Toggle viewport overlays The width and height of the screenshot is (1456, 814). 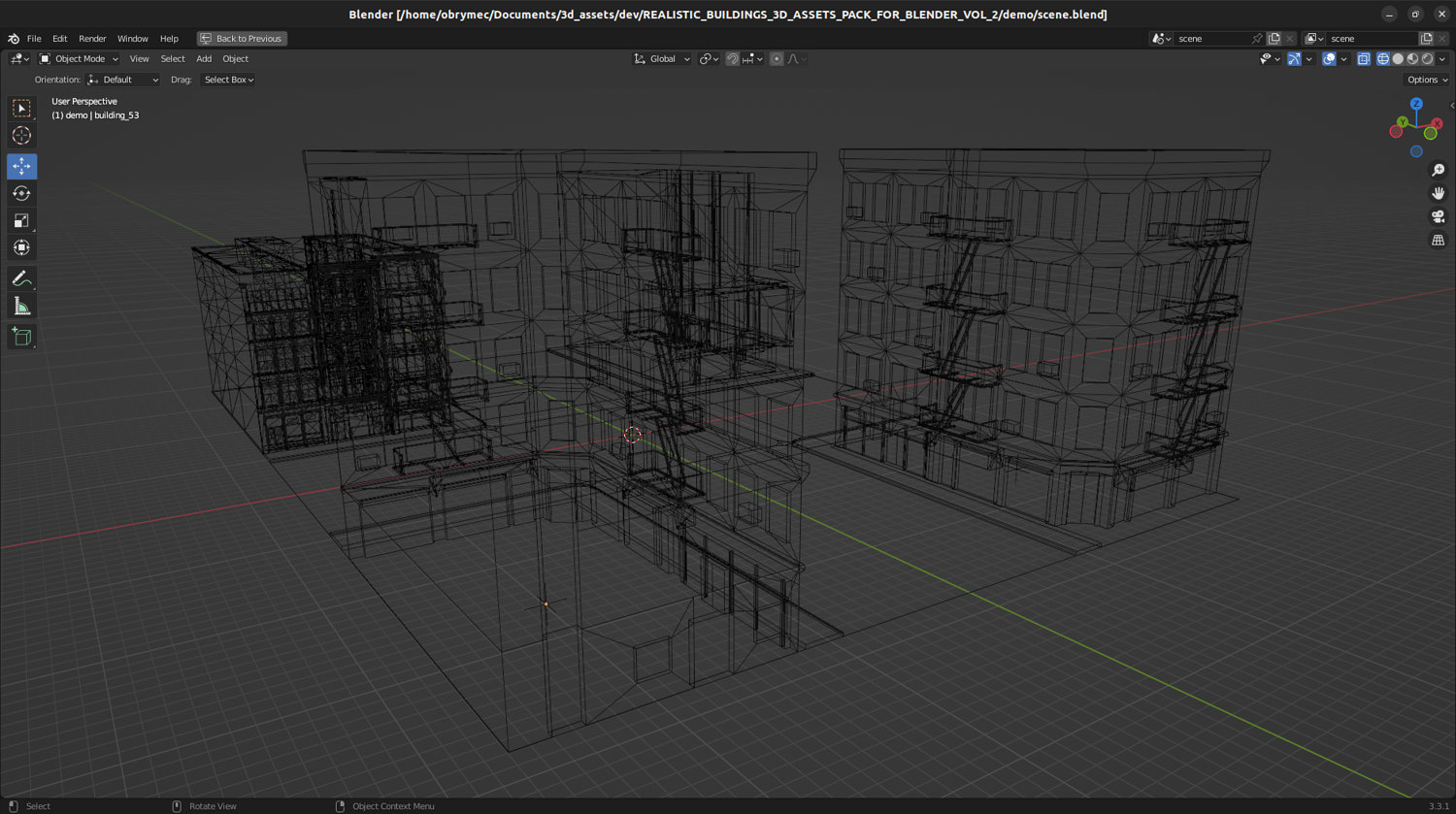pos(1329,59)
